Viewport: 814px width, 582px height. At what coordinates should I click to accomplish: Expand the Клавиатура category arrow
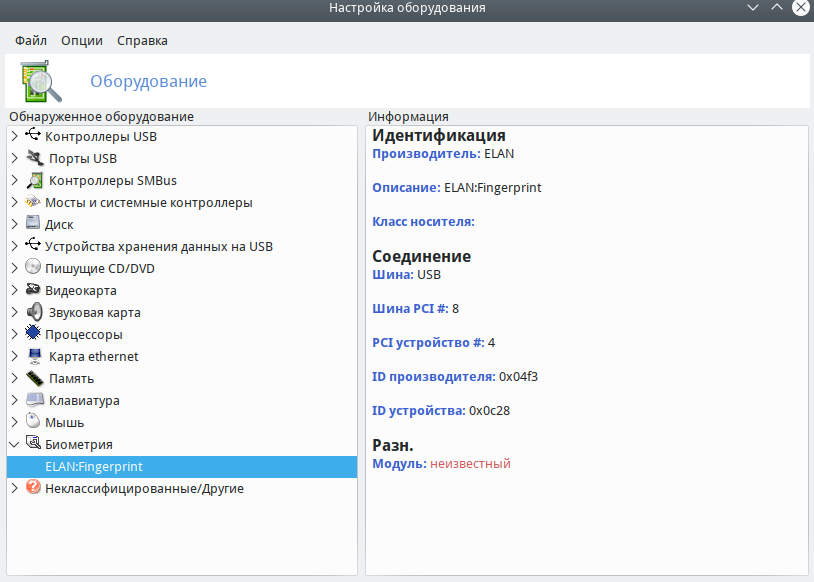(x=14, y=400)
